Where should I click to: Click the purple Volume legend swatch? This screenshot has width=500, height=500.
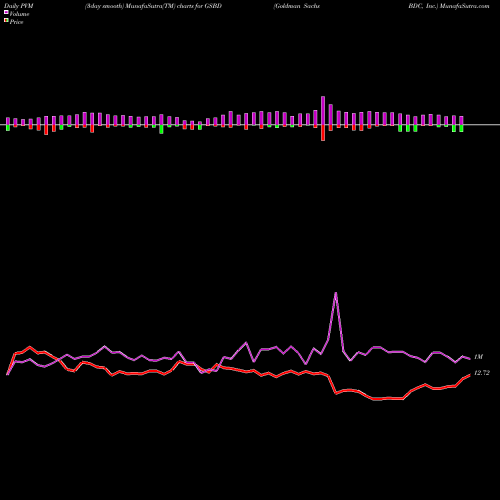[6, 12]
